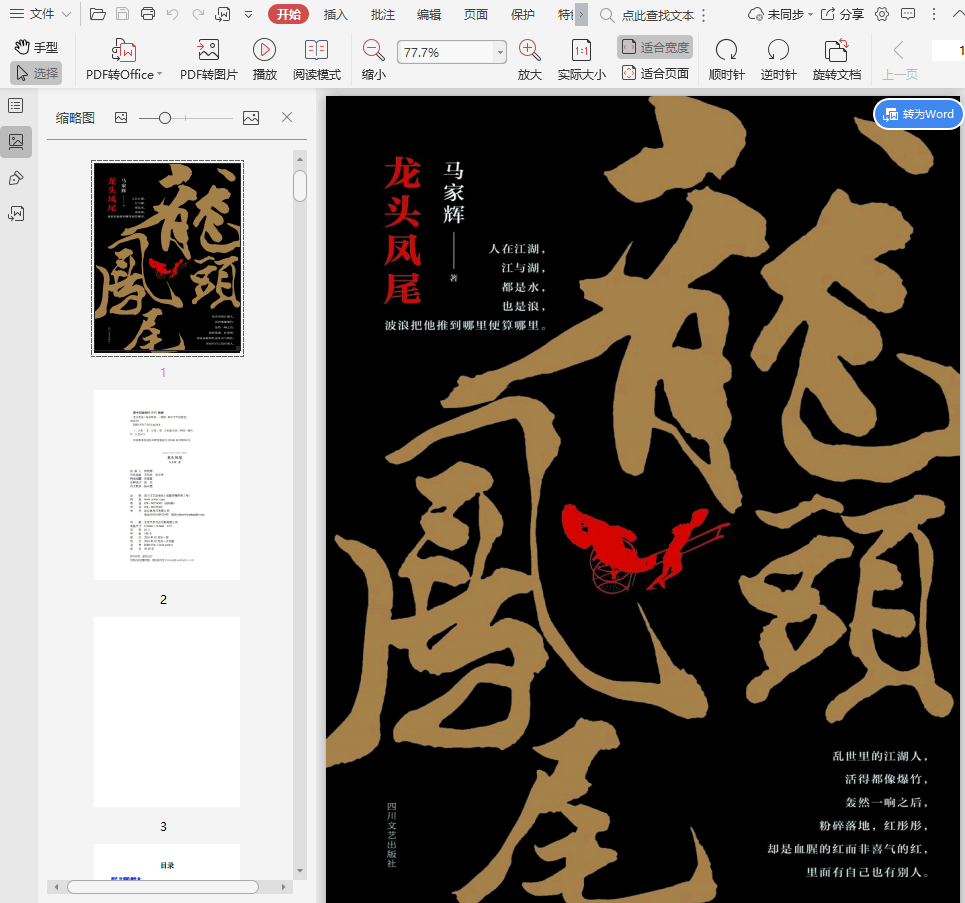
Task: Click small thumbnail size icon
Action: click(x=121, y=118)
